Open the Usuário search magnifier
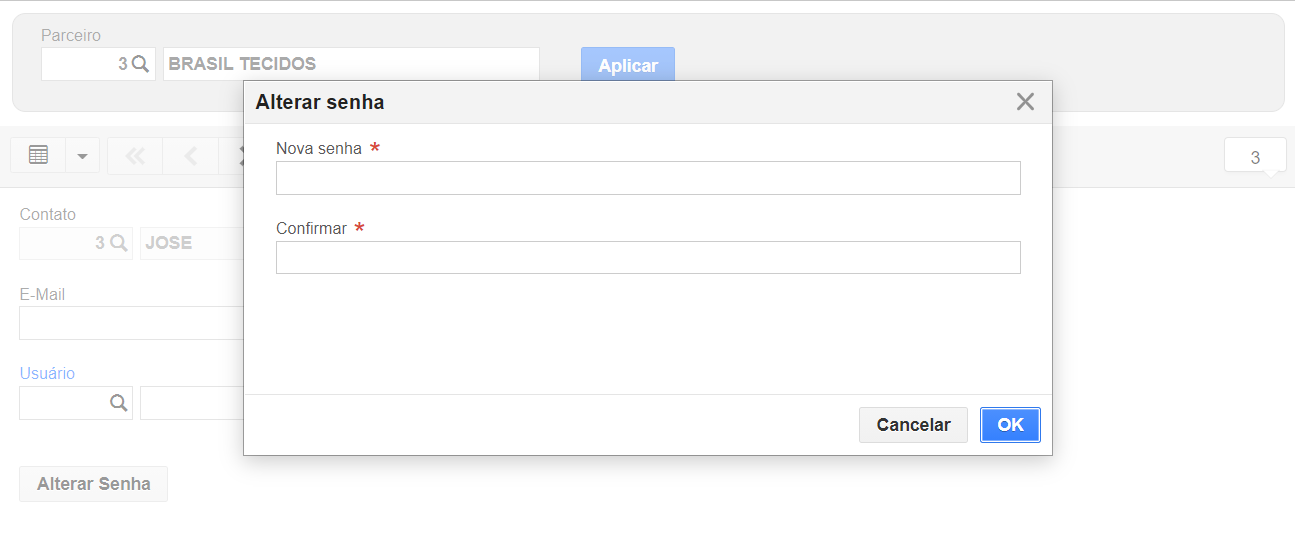The image size is (1295, 533). 118,403
